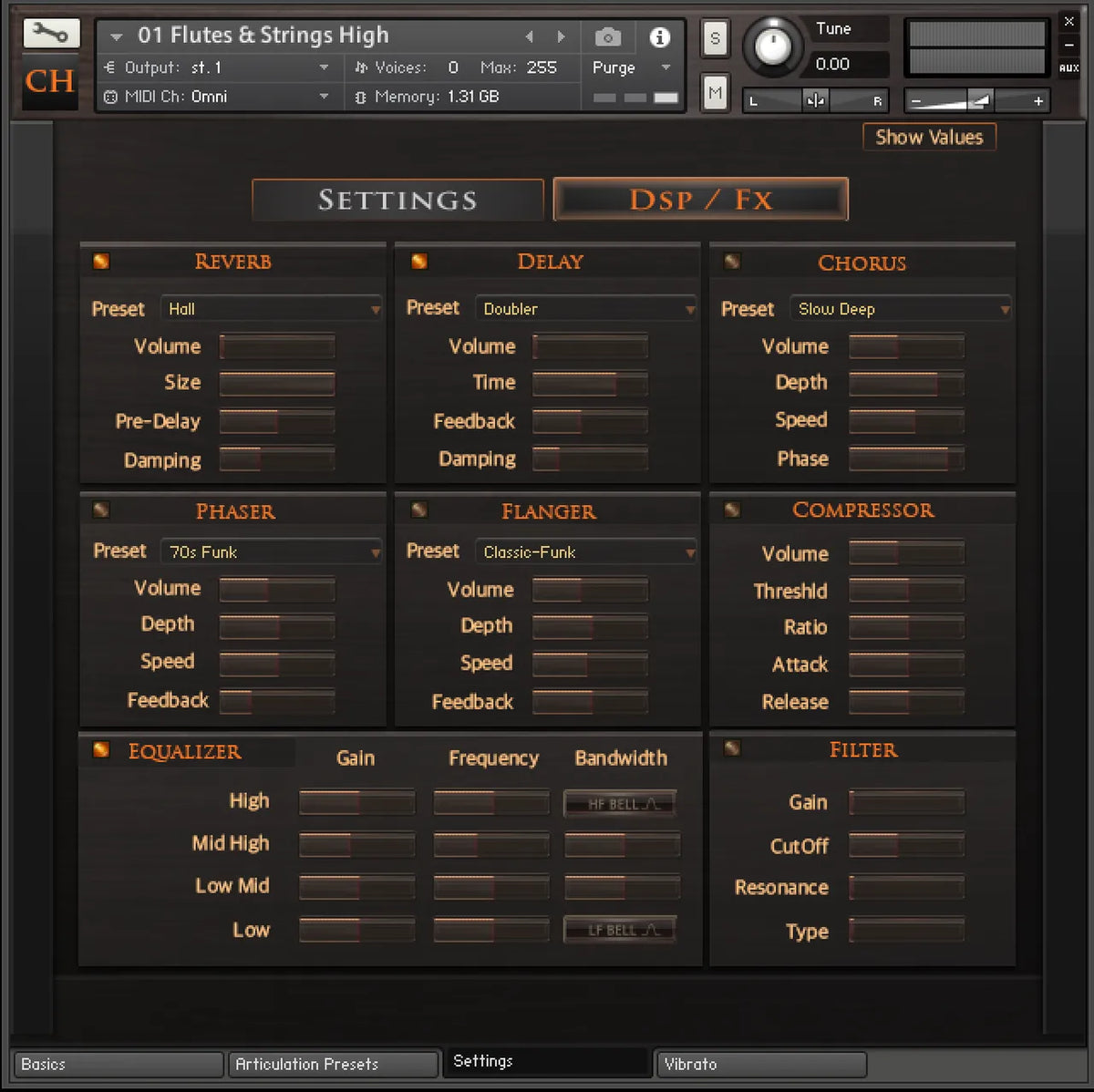Open the wrench instrument edit icon
Screen dimensions: 1094x1092
[51, 35]
